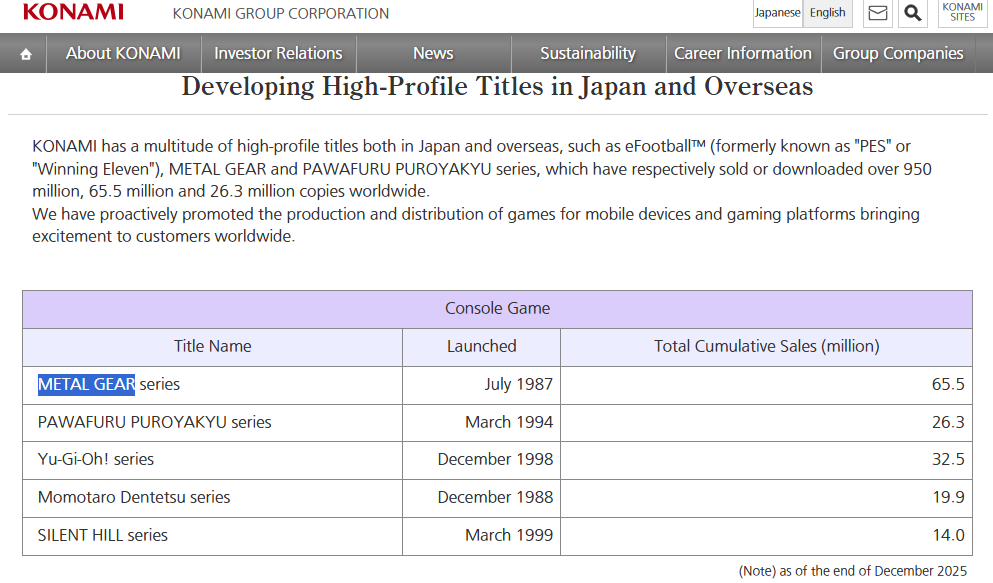Open Career Information menu
This screenshot has width=993, height=583.
[x=743, y=54]
